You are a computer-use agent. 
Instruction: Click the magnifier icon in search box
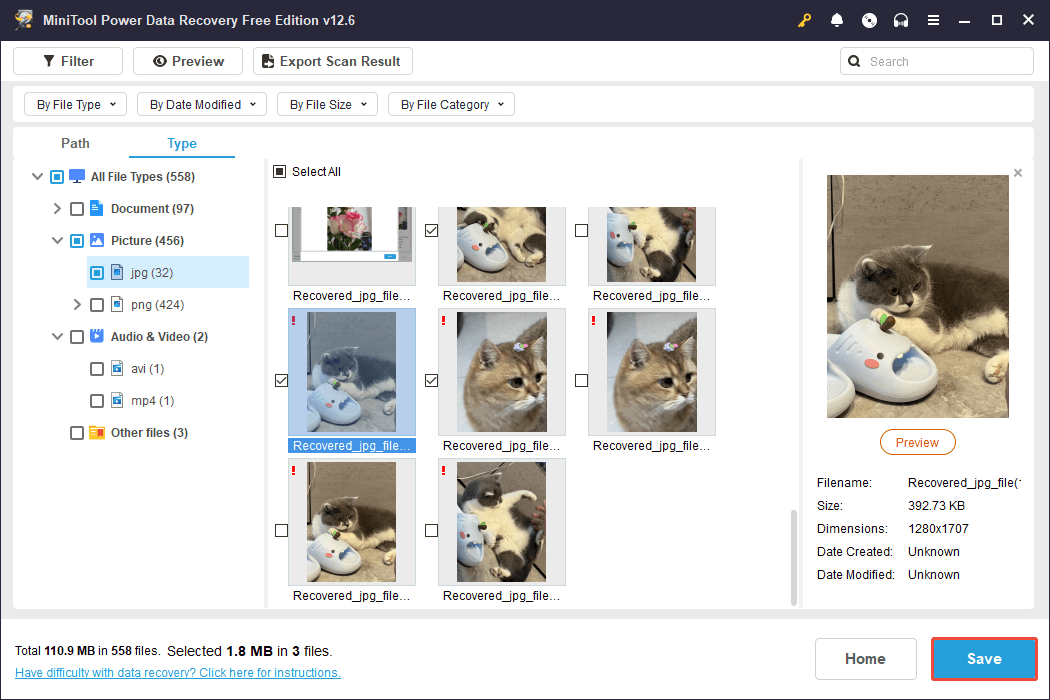(x=854, y=61)
